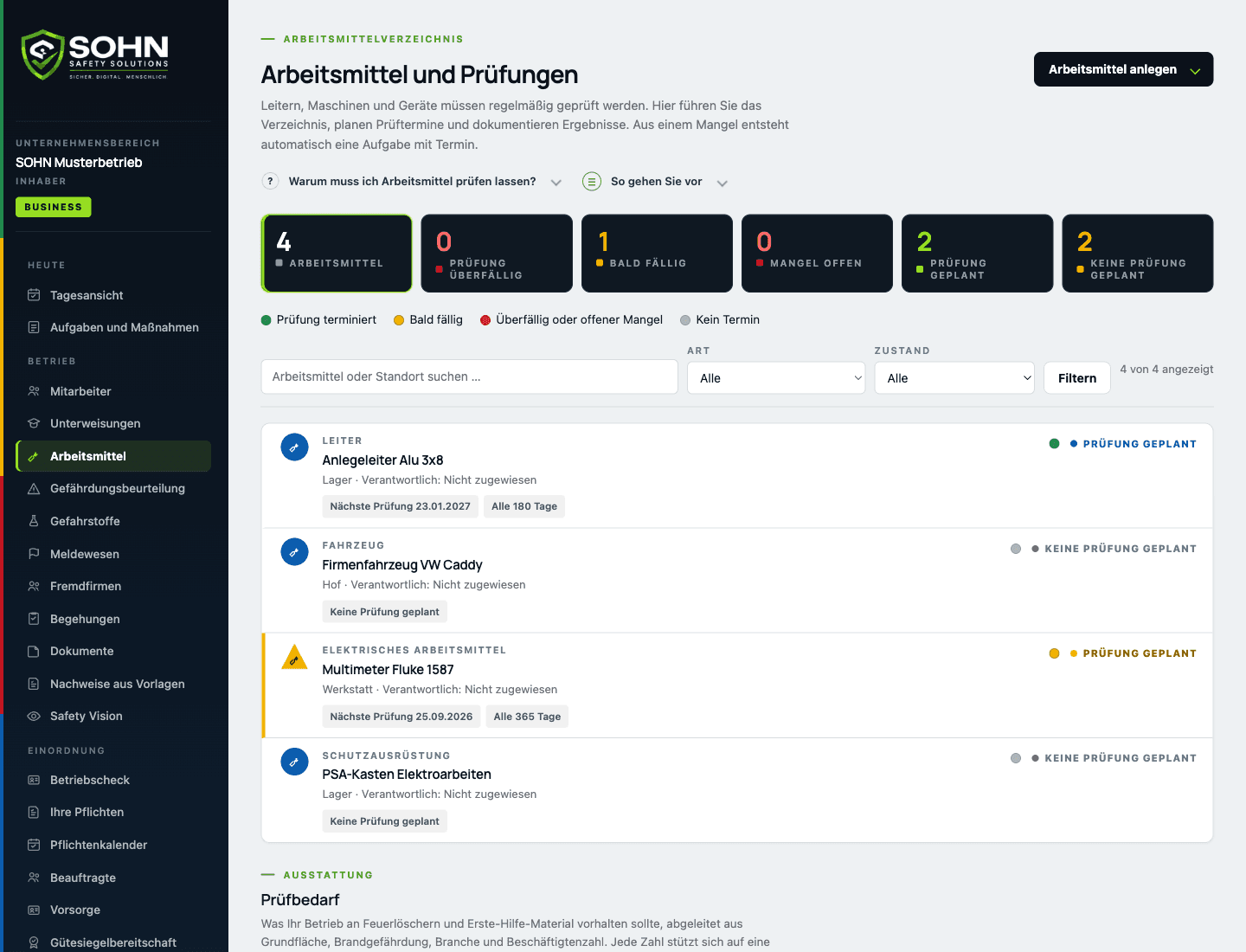
Task: Open Tagesansicht in the sidebar
Action: pyautogui.click(x=113, y=295)
